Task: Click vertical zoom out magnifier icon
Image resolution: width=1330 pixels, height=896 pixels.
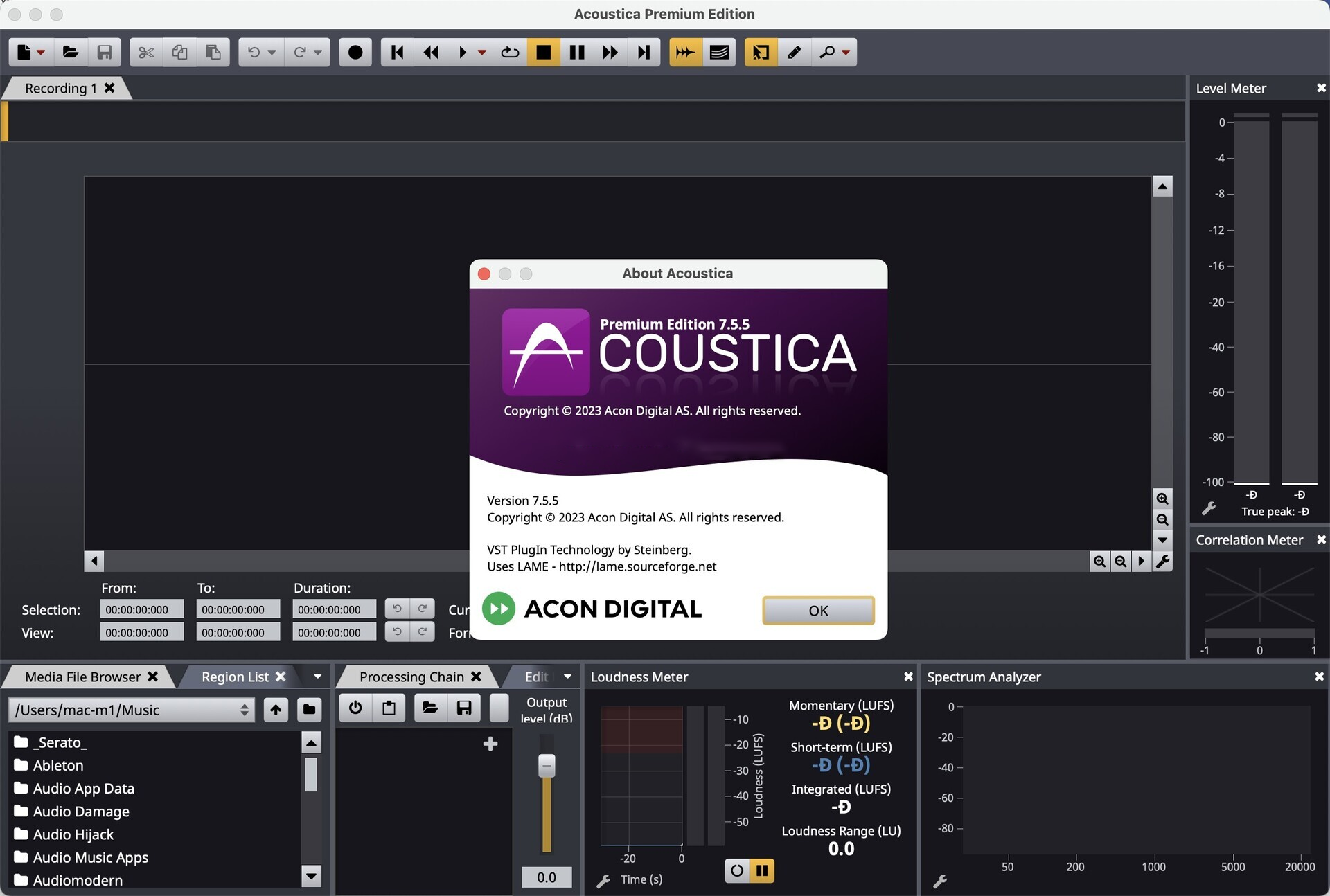Action: (1162, 519)
